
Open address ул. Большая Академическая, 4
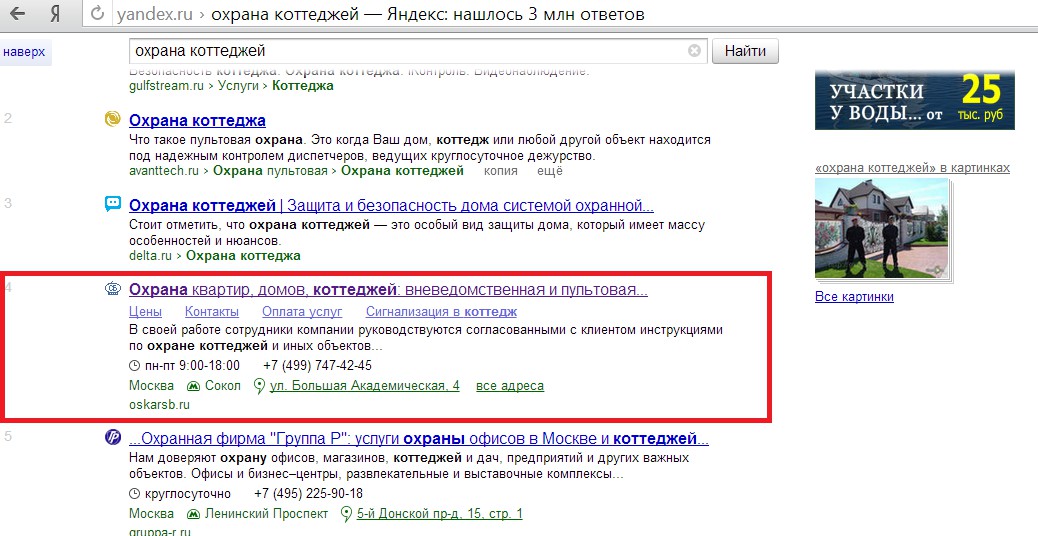[x=365, y=386]
